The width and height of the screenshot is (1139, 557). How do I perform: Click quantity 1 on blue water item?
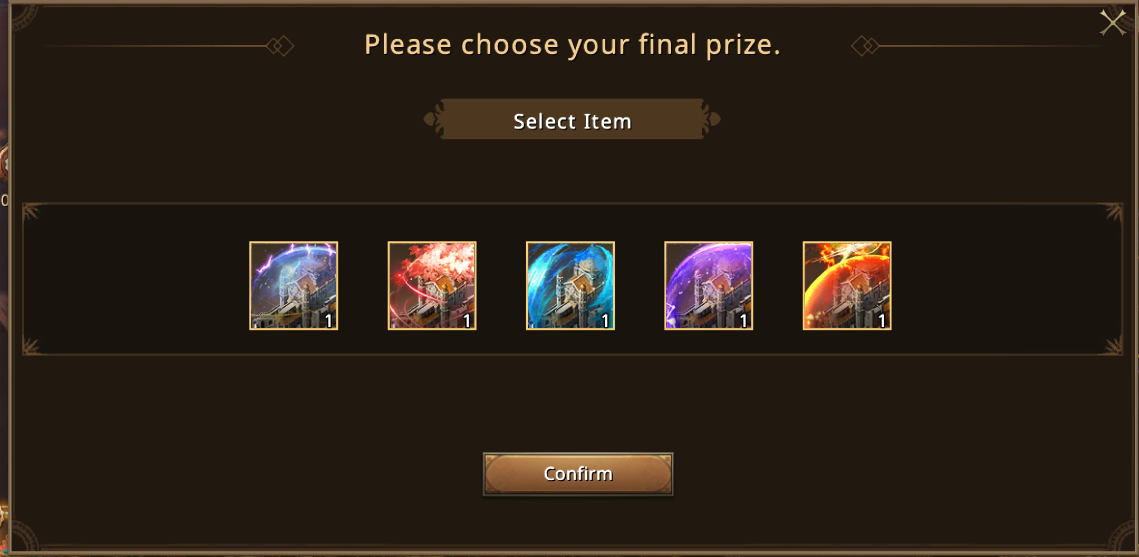605,321
